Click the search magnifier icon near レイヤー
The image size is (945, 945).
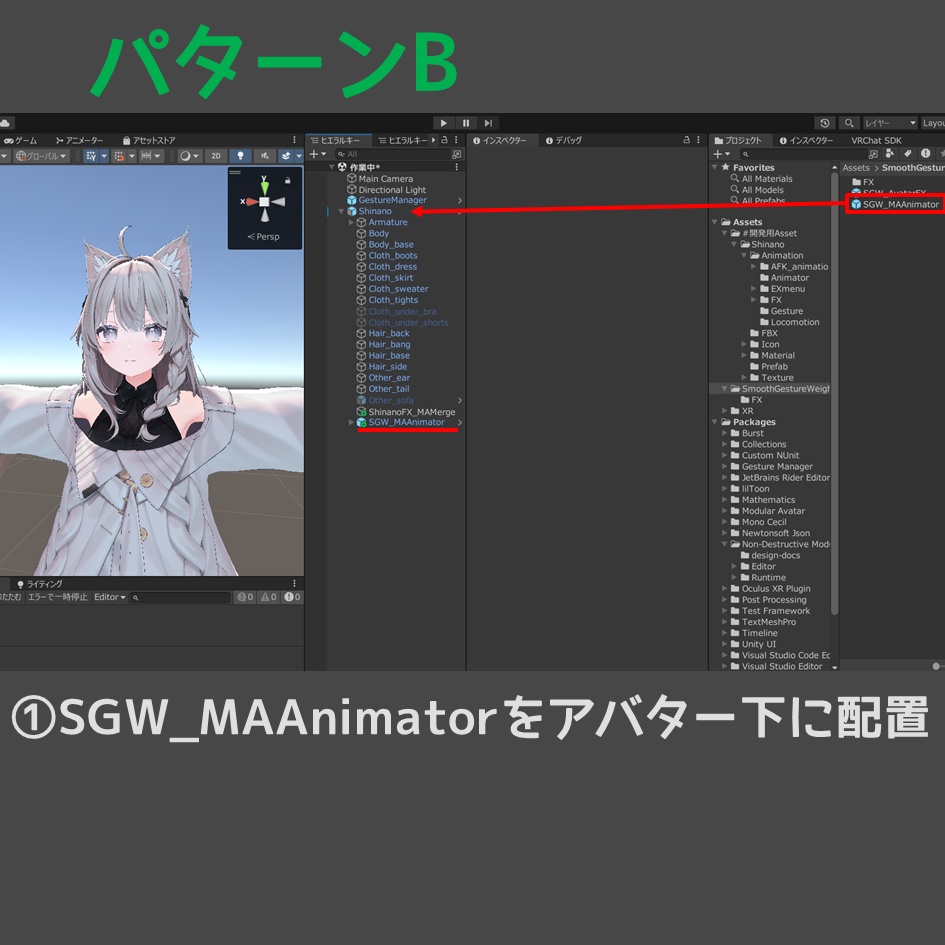pyautogui.click(x=849, y=122)
